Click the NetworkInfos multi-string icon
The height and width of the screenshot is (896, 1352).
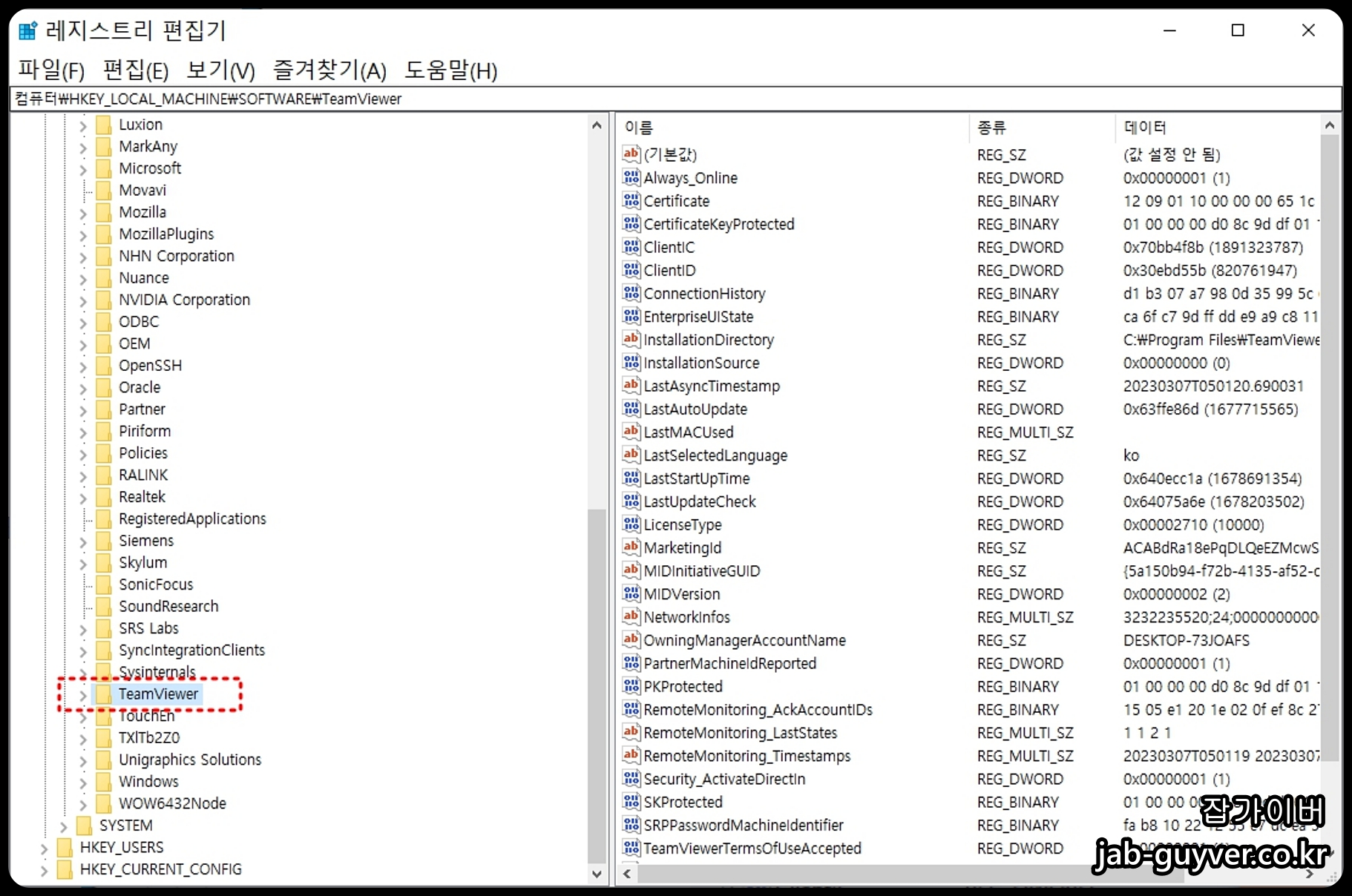click(x=631, y=616)
